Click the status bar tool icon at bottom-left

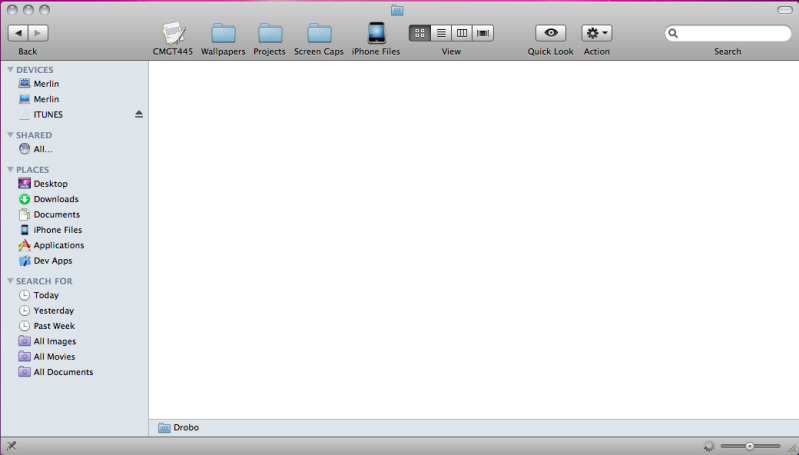coord(11,446)
